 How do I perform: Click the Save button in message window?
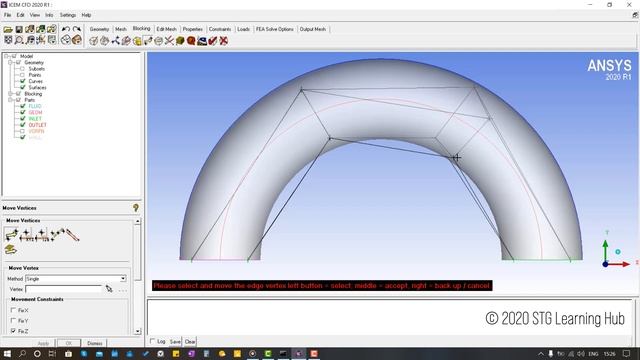point(175,342)
